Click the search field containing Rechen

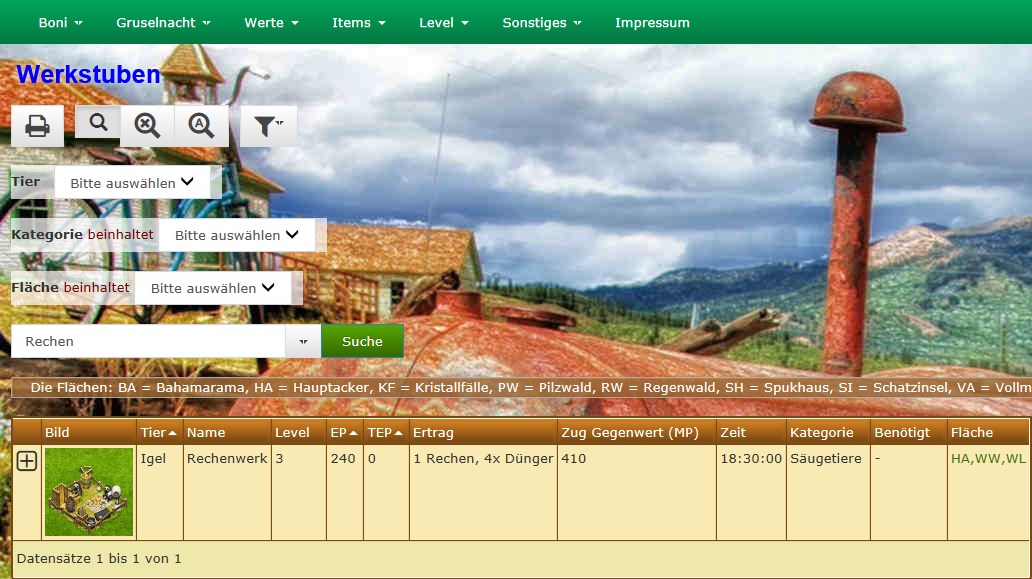pyautogui.click(x=148, y=341)
